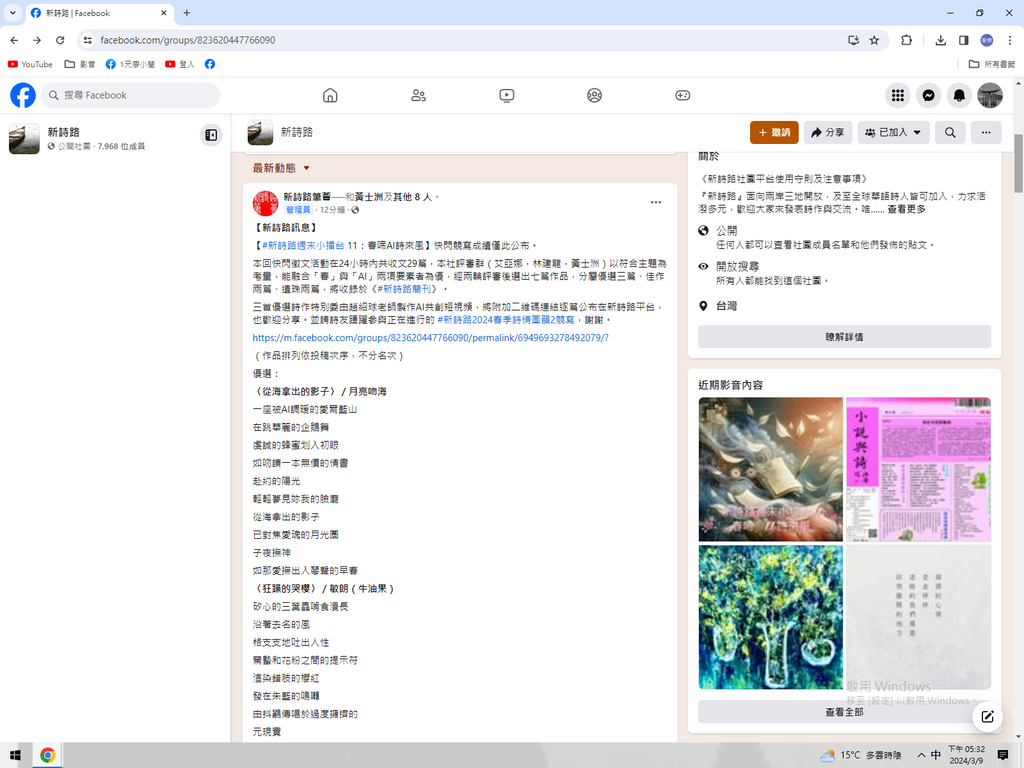Open Facebook Home feed icon

(x=330, y=95)
